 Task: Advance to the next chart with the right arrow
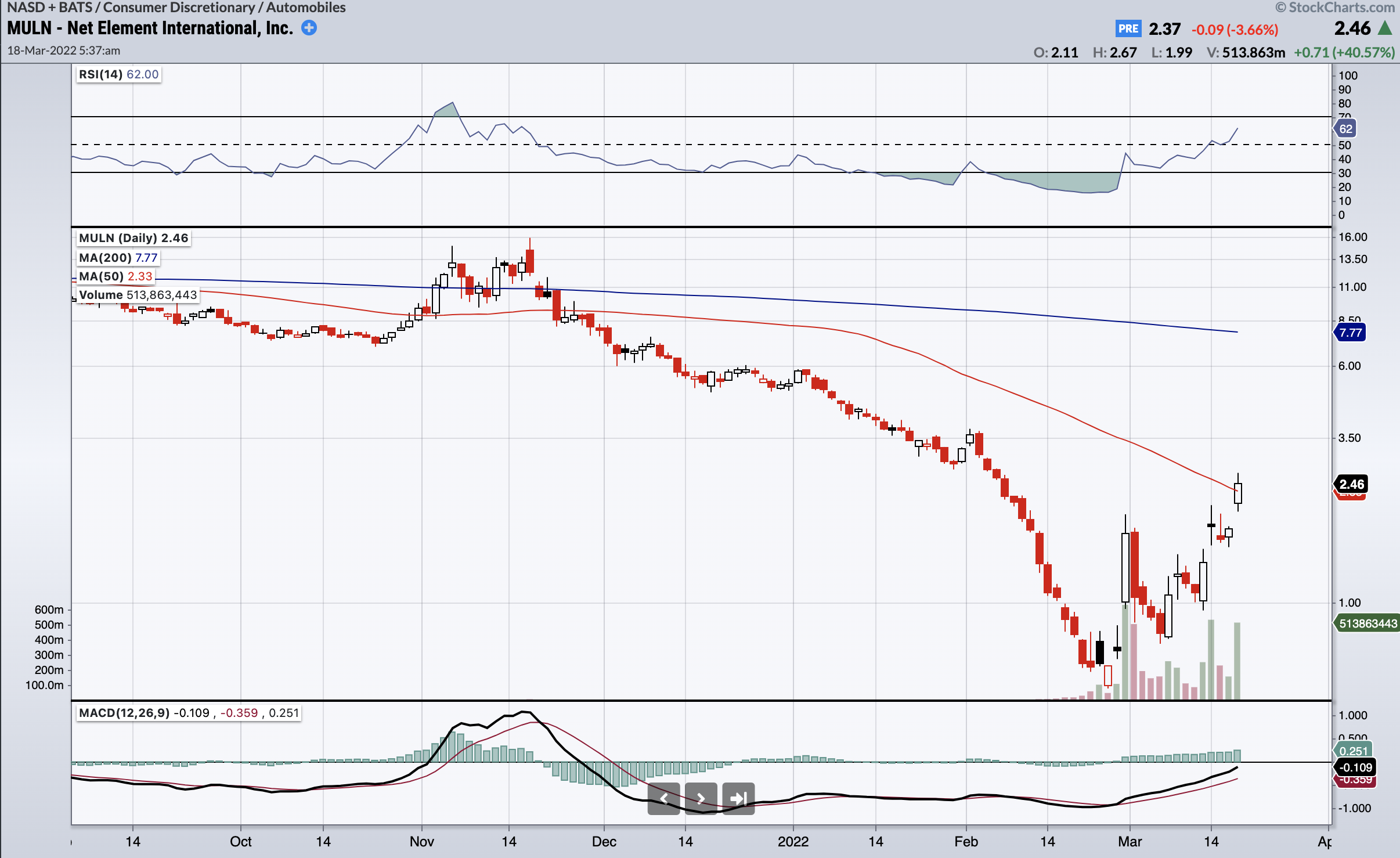pyautogui.click(x=701, y=799)
